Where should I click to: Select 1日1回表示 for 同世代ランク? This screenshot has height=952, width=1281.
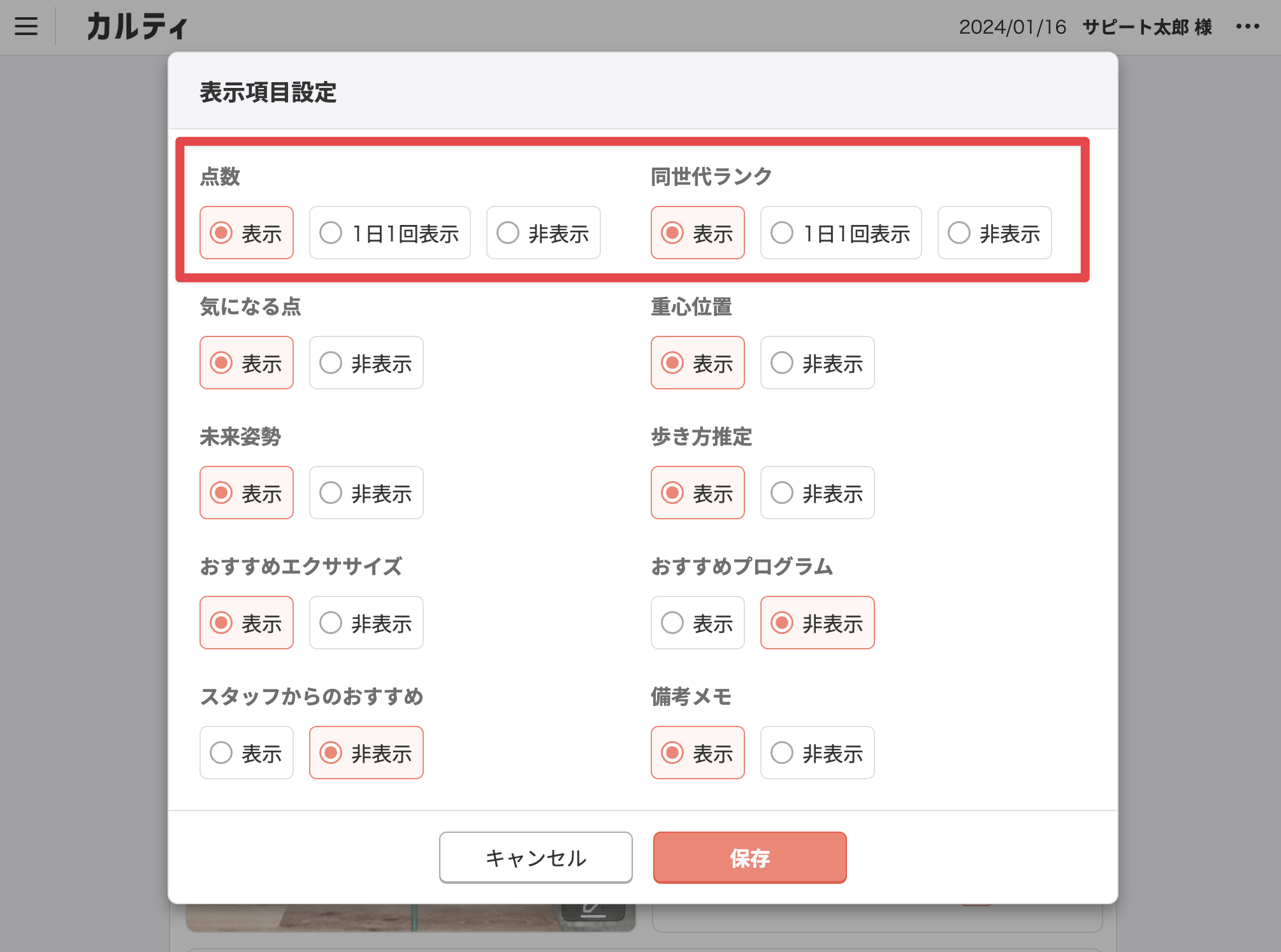tap(841, 233)
